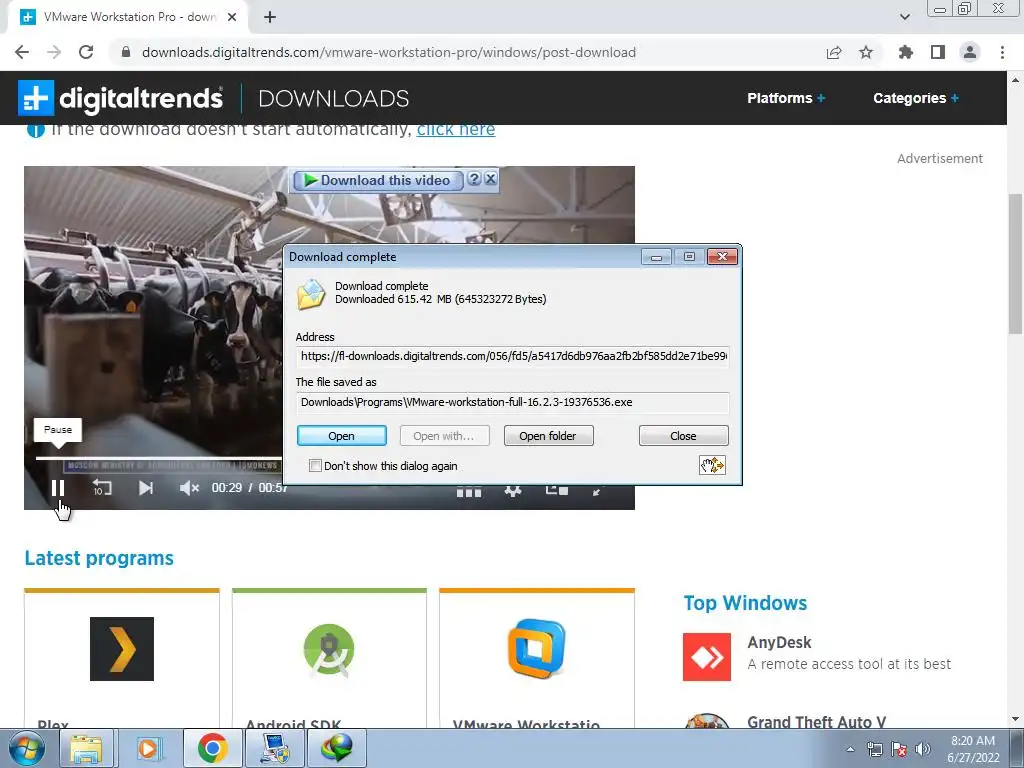Open Internet Download Manager taskbar icon
Viewport: 1024px width, 768px height.
pyautogui.click(x=336, y=748)
